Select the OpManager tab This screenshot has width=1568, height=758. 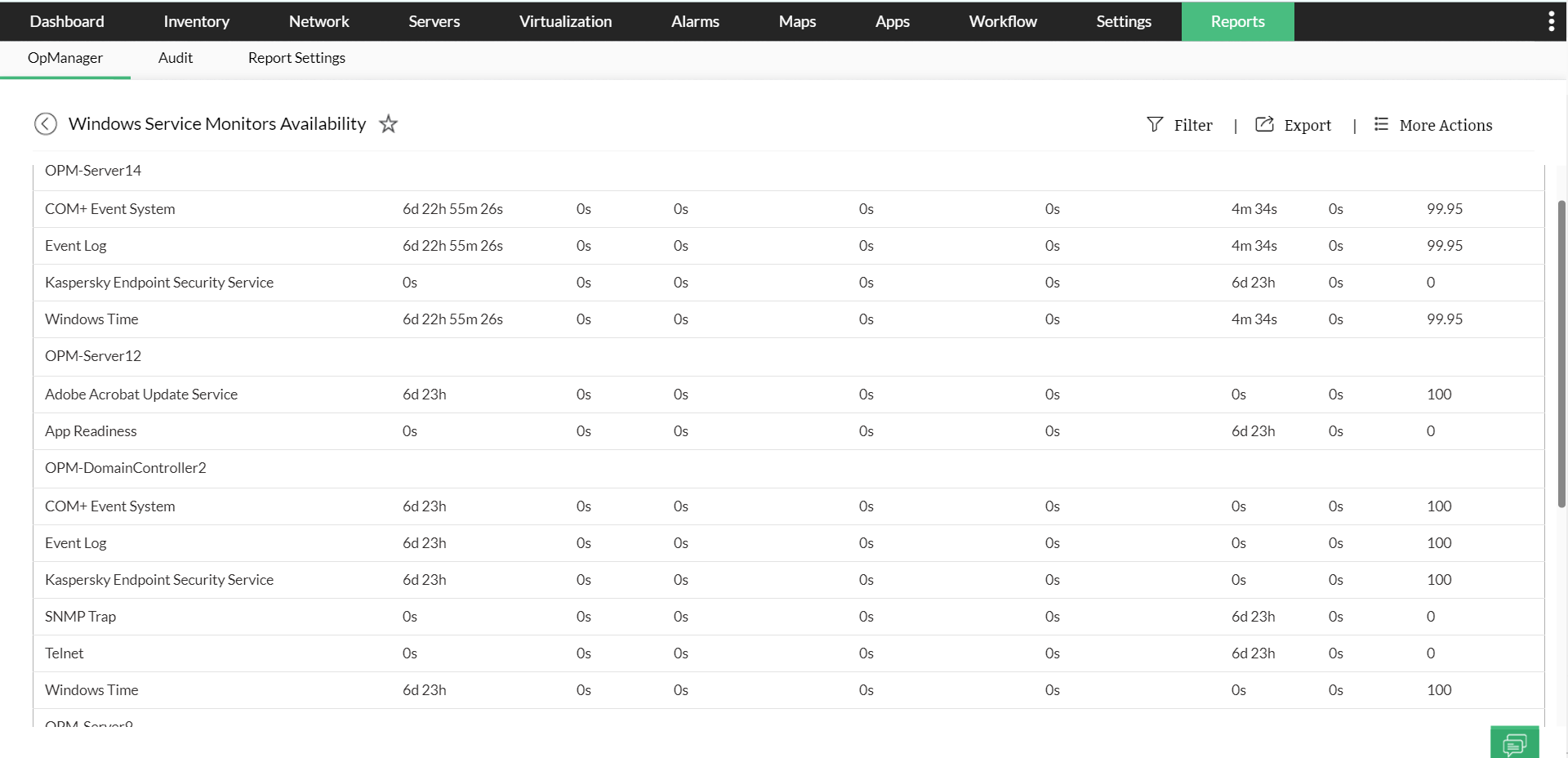(x=65, y=58)
